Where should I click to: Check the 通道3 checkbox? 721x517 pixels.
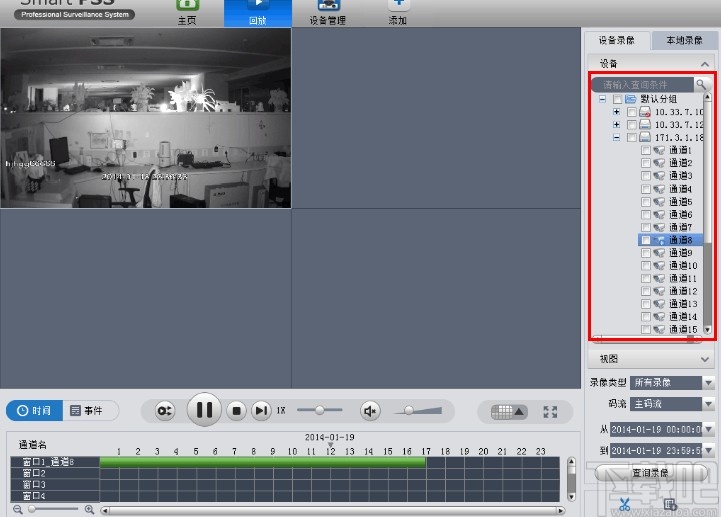(646, 176)
